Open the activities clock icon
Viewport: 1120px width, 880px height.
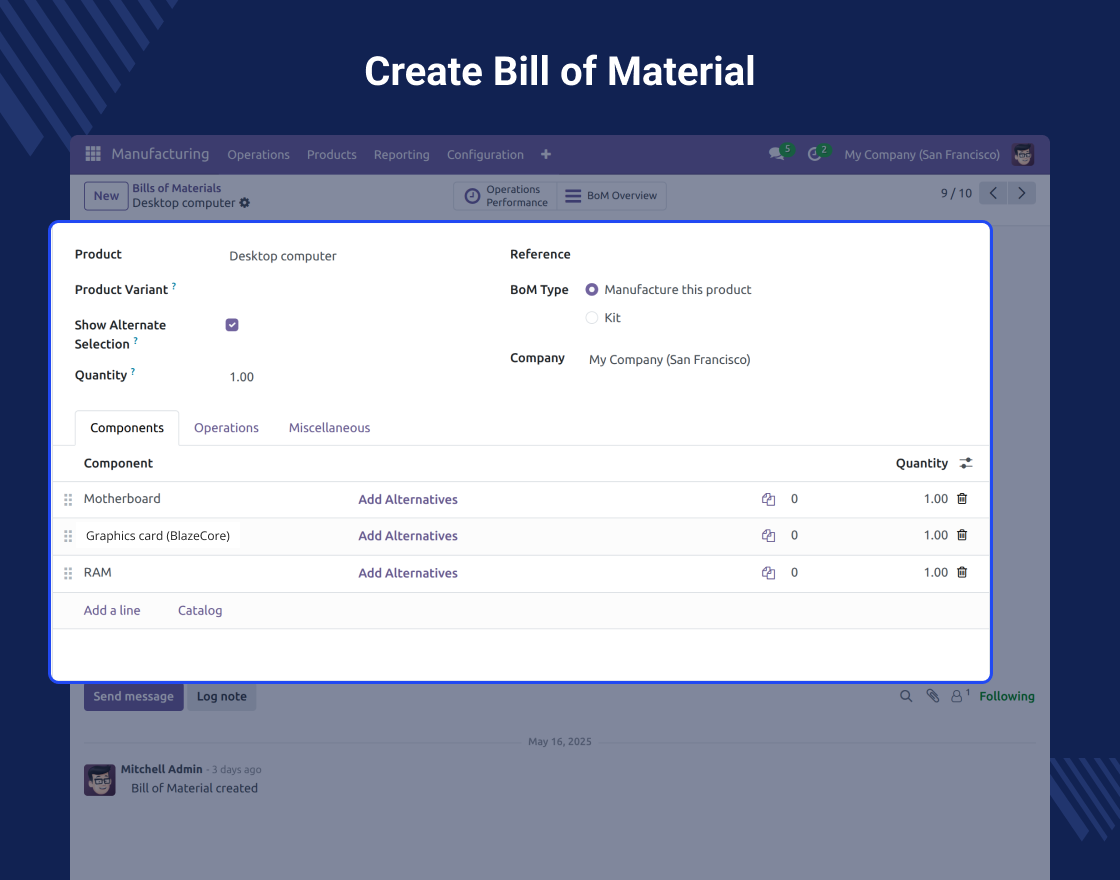pos(814,154)
